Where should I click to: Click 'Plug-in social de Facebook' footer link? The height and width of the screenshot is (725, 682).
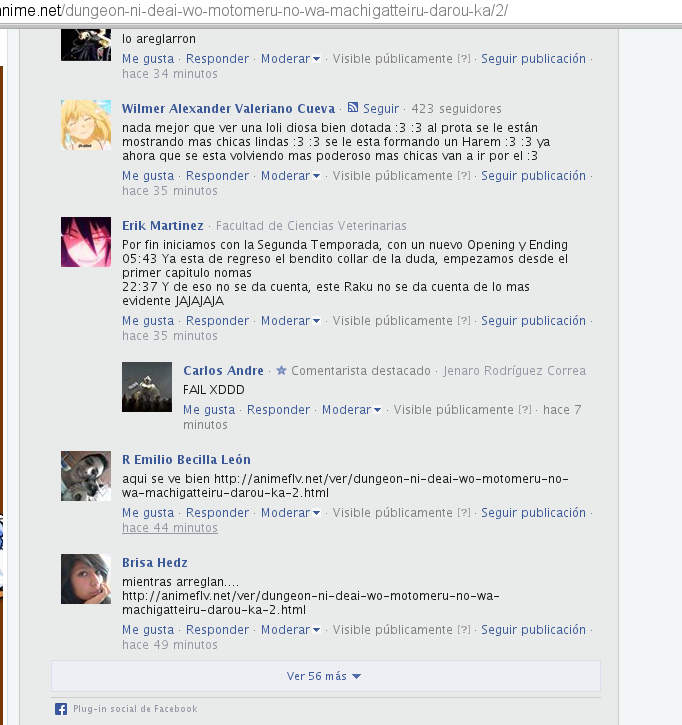(x=135, y=709)
